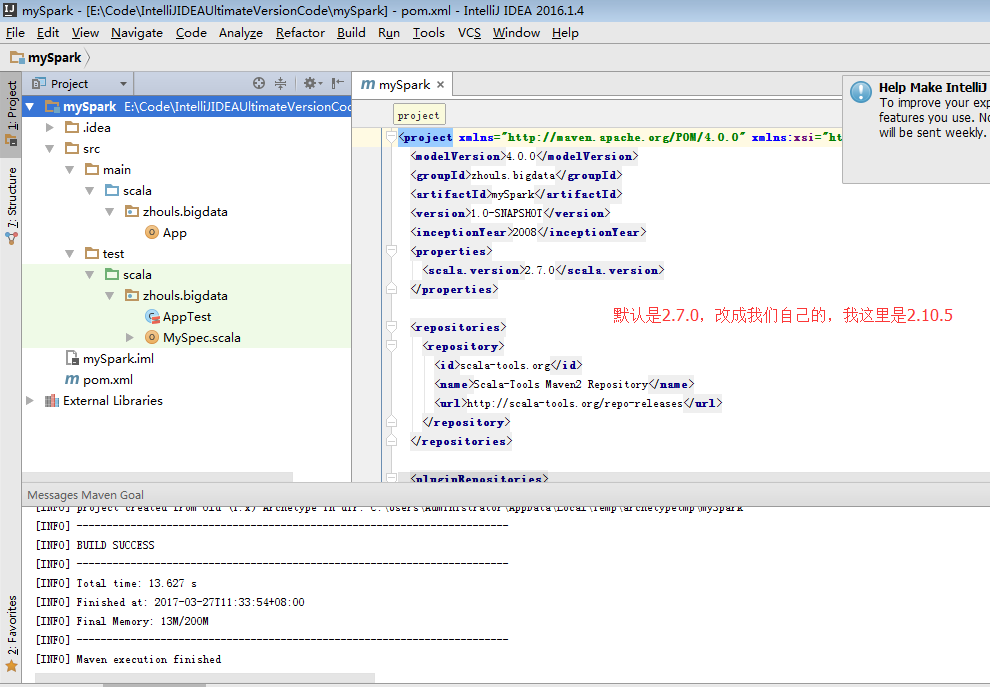Click the Project panel horizontal scrollbar
This screenshot has height=687, width=990.
157,477
